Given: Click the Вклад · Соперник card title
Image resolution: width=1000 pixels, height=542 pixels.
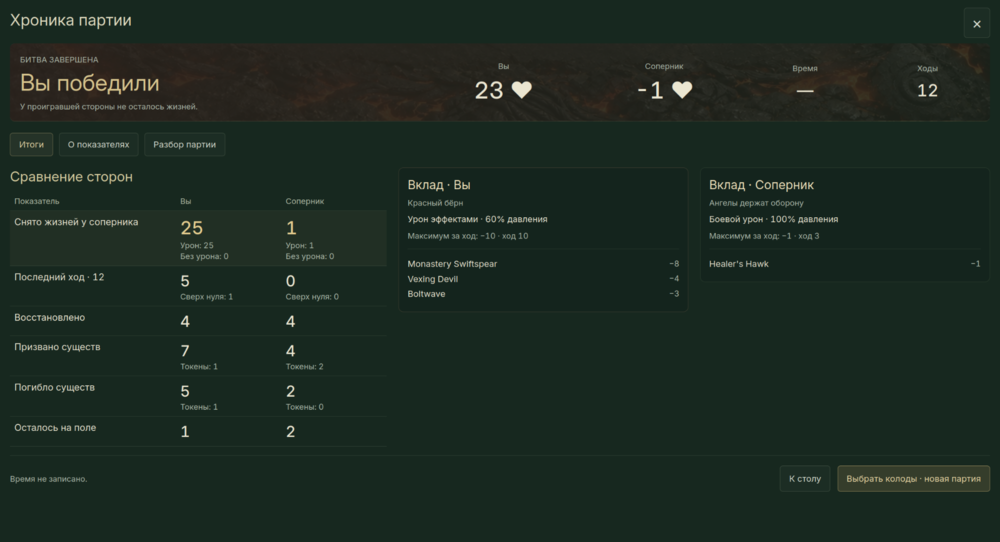Looking at the screenshot, I should point(761,185).
